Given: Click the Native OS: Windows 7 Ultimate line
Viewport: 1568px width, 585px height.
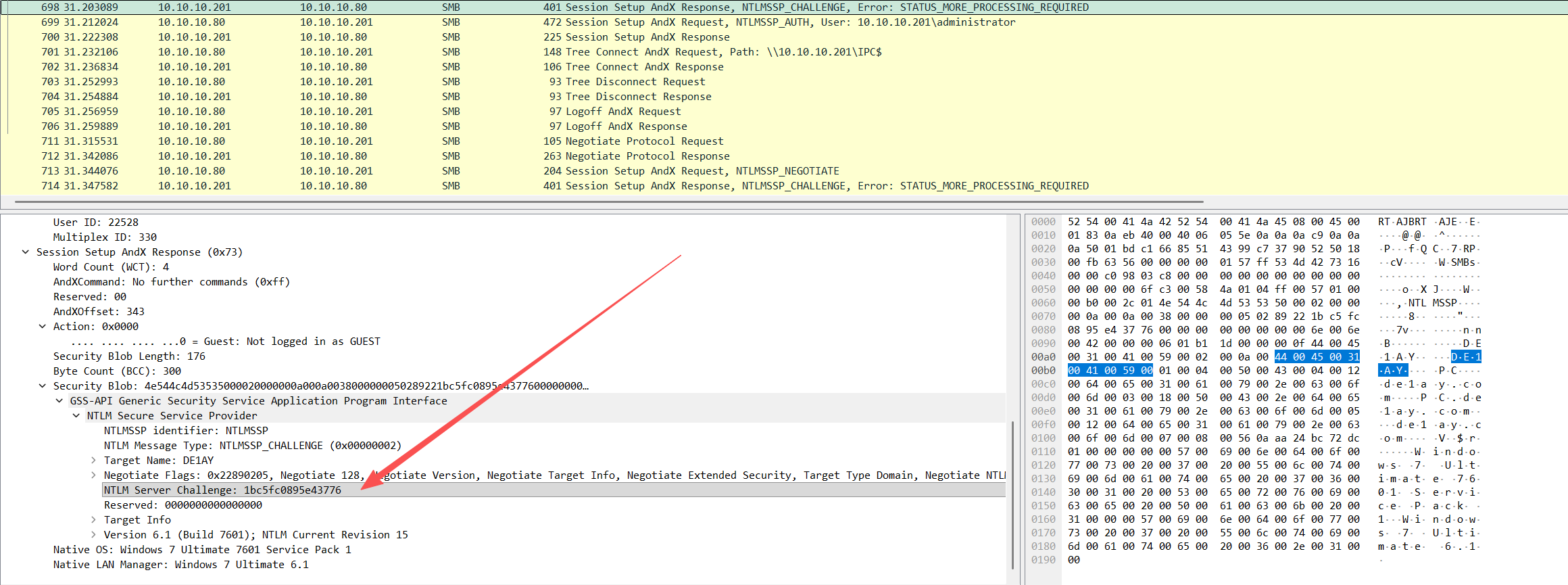Looking at the screenshot, I should point(203,550).
